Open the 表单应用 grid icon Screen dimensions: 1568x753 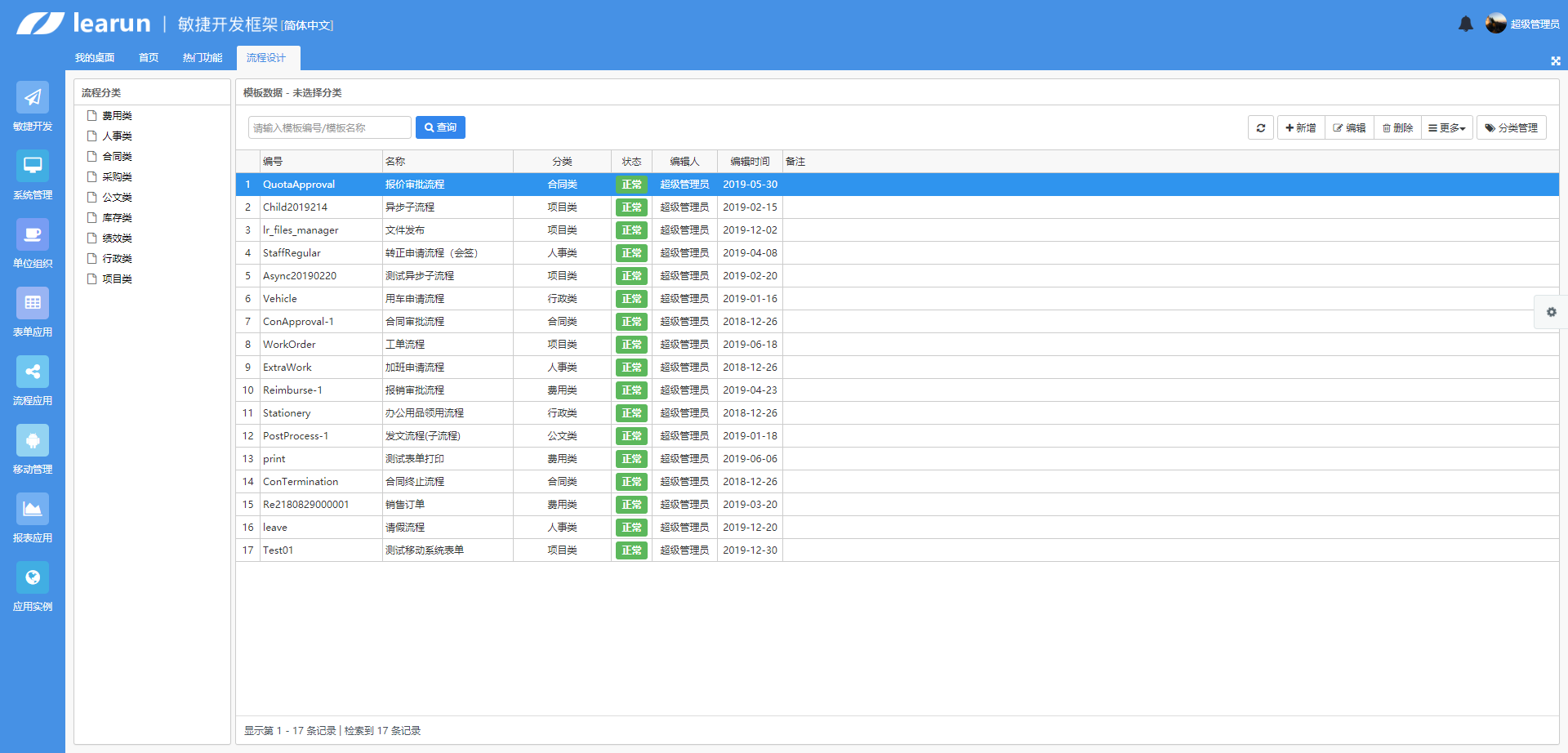tap(33, 304)
